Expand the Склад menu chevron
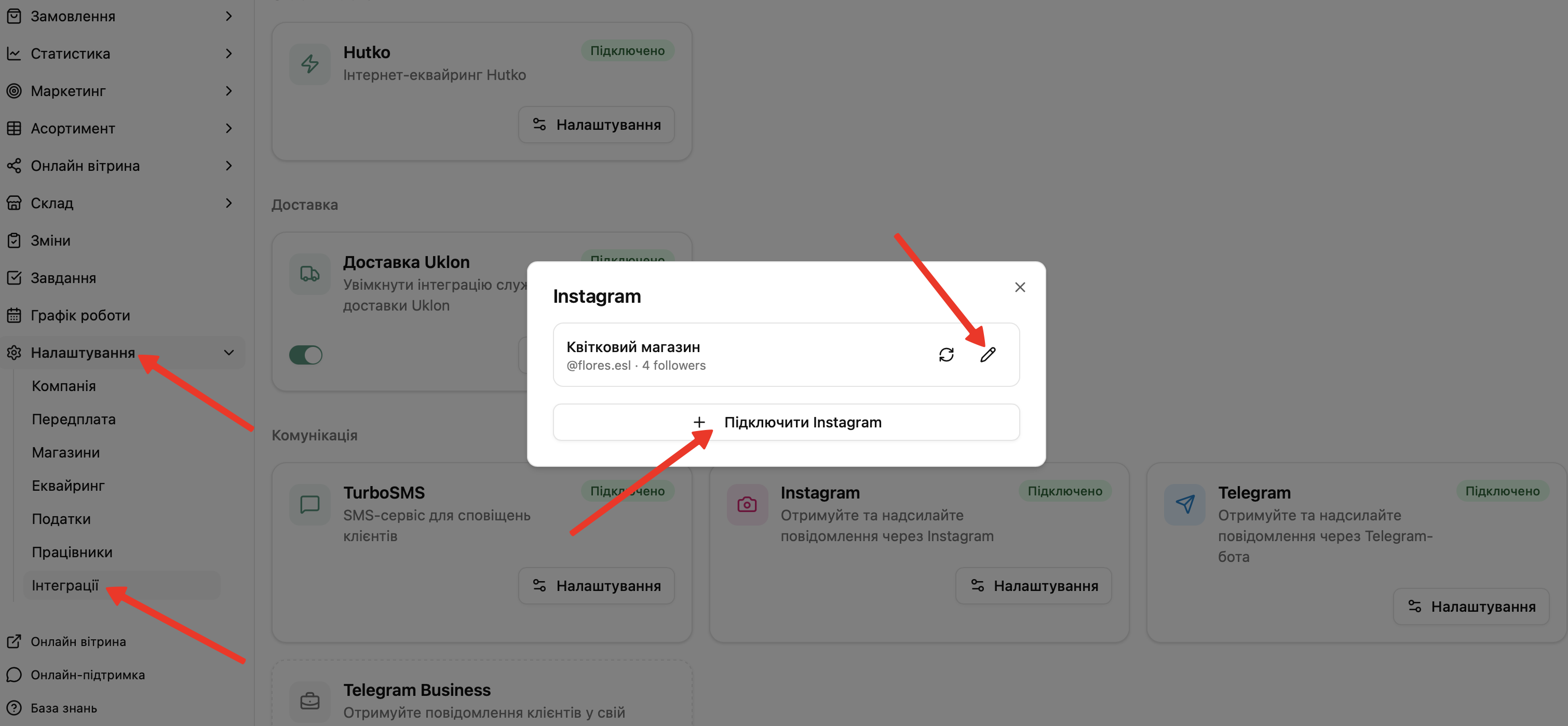 pos(229,203)
